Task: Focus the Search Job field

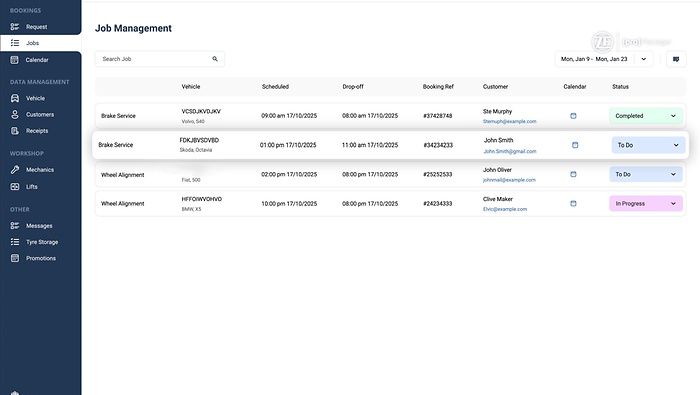Action: coord(159,59)
